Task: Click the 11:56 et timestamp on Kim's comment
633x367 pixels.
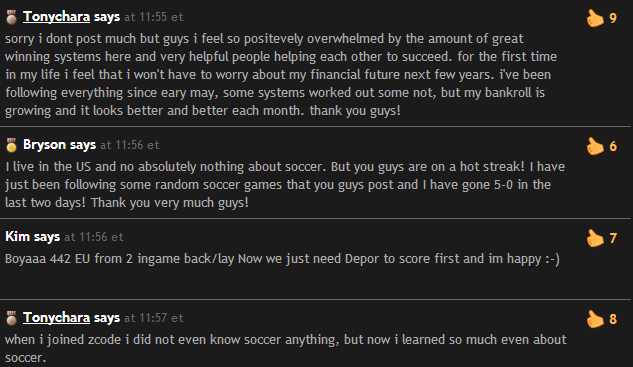Action: (94, 237)
